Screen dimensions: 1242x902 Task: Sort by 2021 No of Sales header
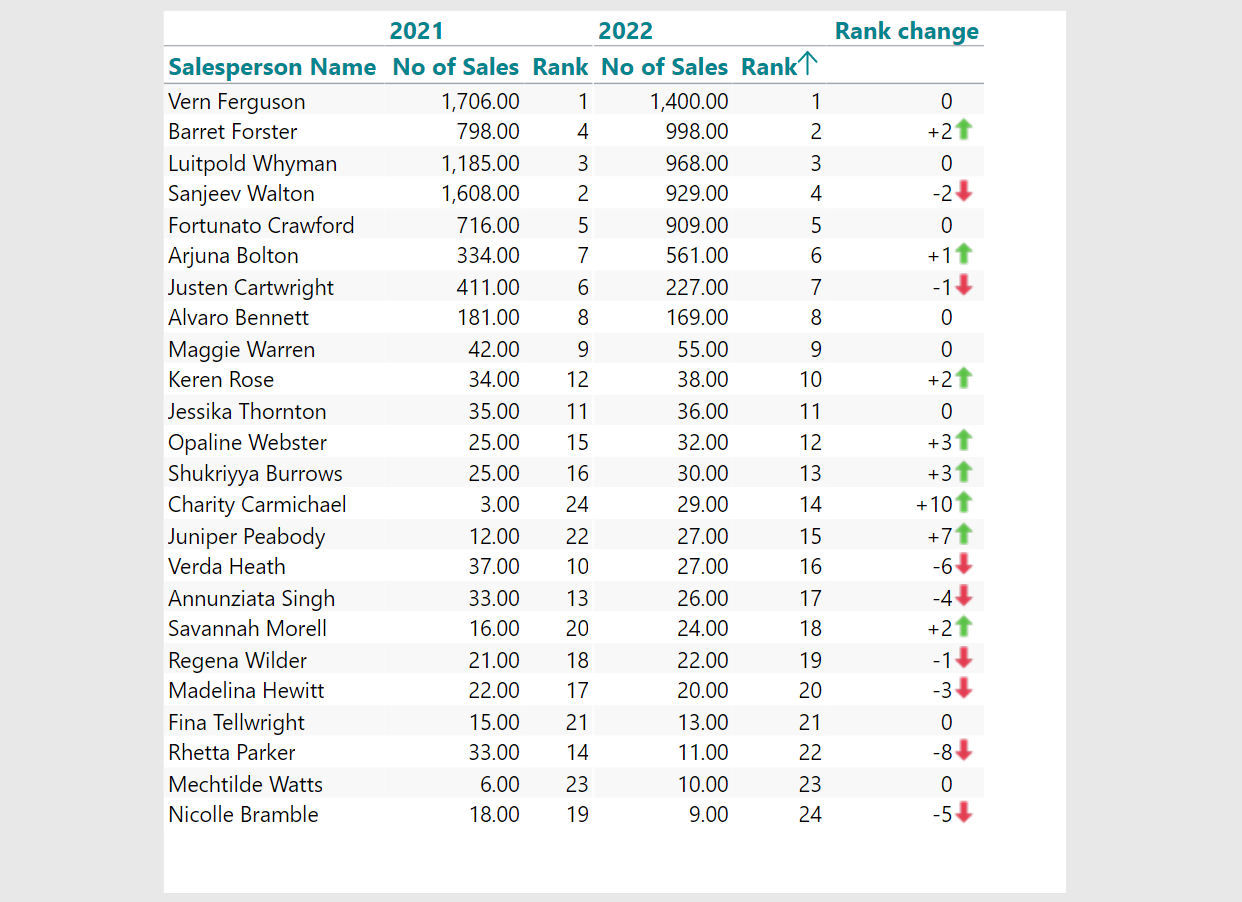(x=456, y=67)
